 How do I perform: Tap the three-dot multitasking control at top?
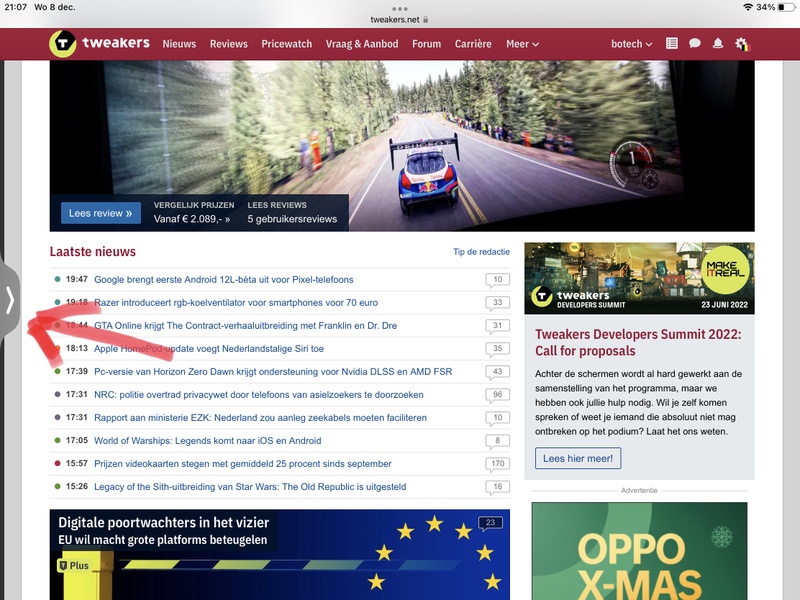(x=400, y=9)
